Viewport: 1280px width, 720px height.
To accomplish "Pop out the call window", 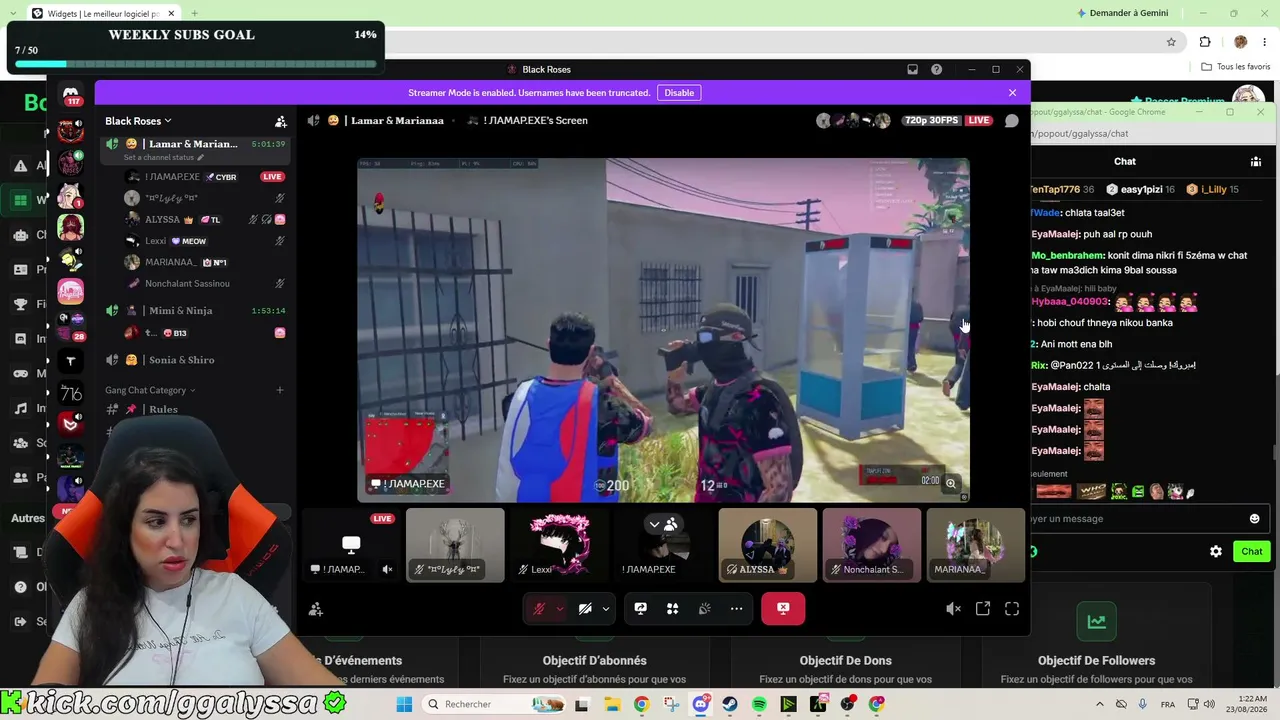I will click(x=983, y=608).
